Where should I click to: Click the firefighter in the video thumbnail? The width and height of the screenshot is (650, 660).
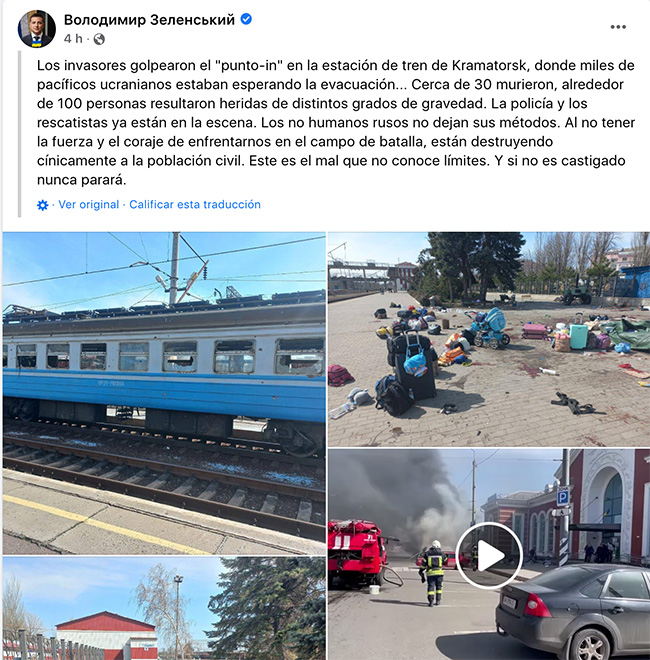(x=434, y=573)
